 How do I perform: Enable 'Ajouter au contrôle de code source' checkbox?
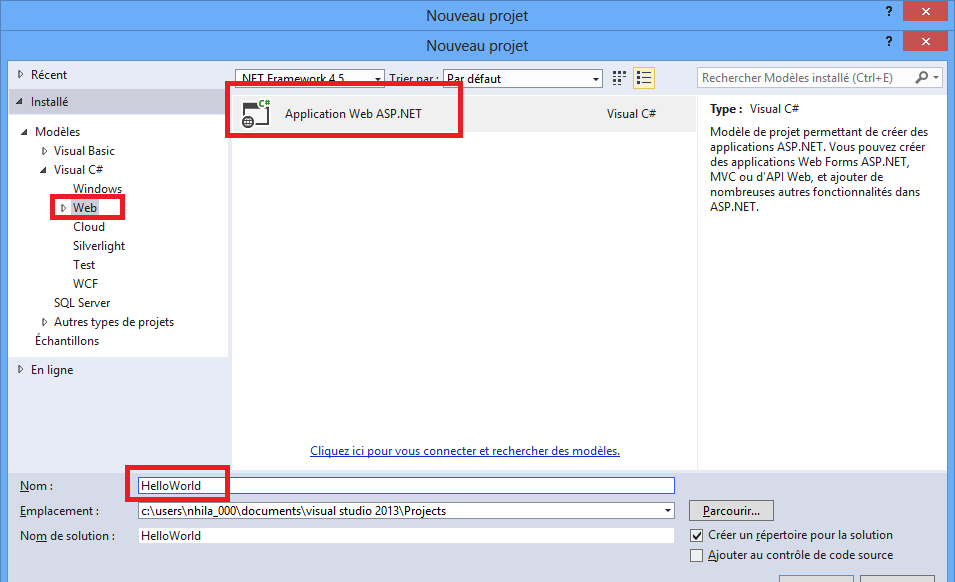(696, 555)
